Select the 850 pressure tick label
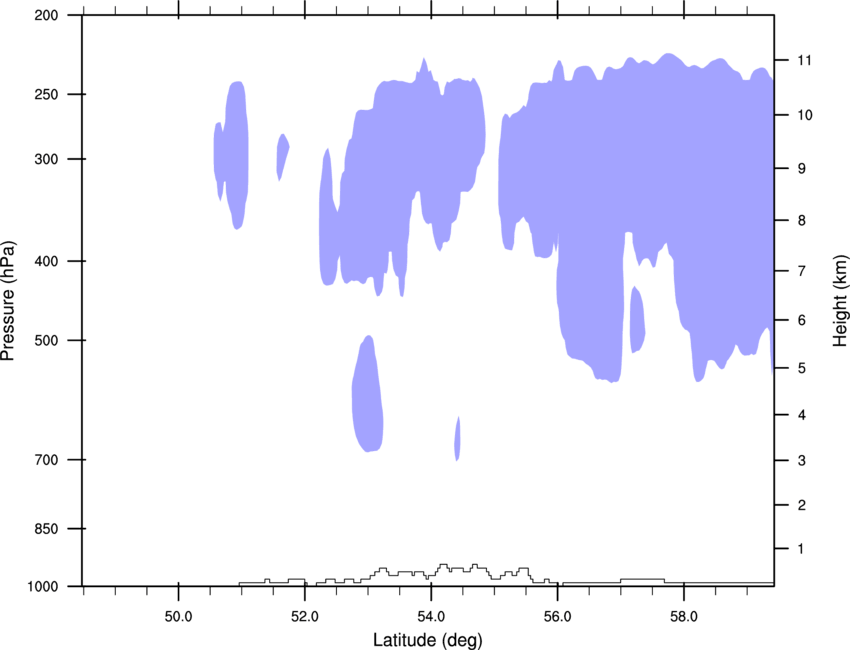850x650 pixels. click(x=46, y=529)
